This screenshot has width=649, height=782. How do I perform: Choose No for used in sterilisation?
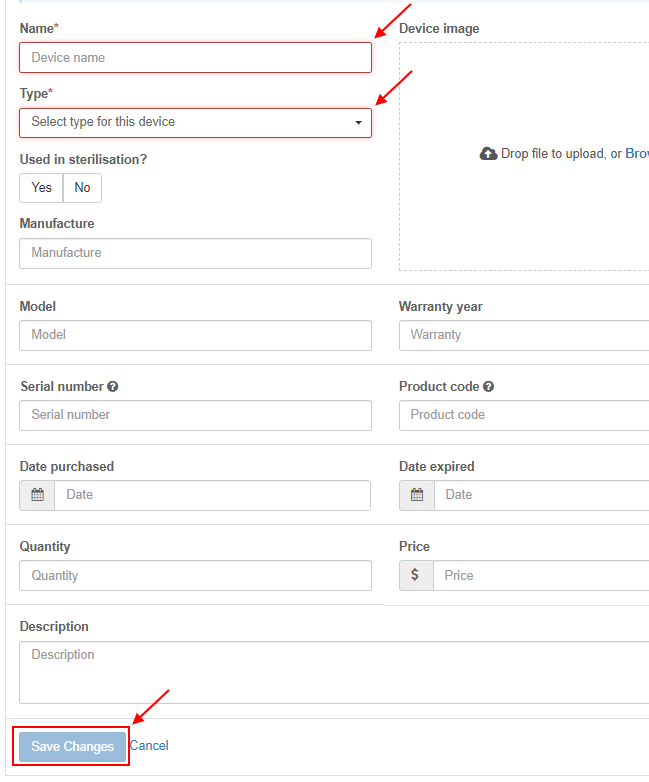point(82,188)
